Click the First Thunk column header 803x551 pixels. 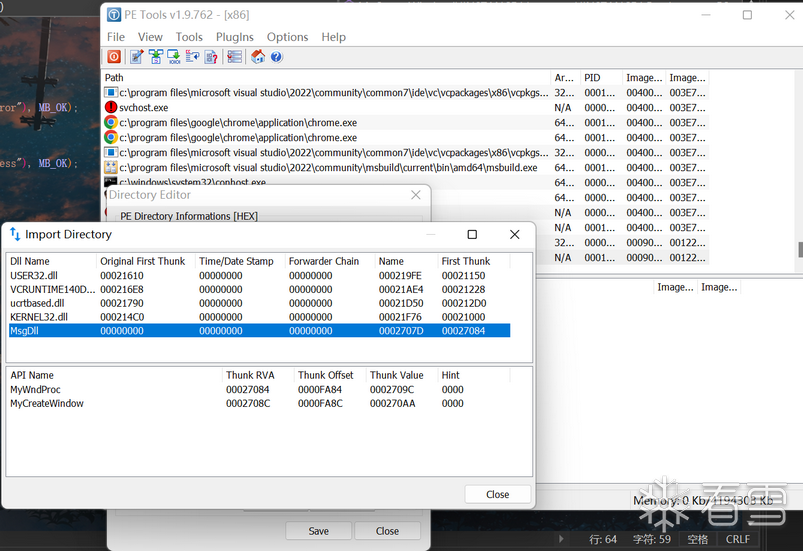(x=474, y=261)
